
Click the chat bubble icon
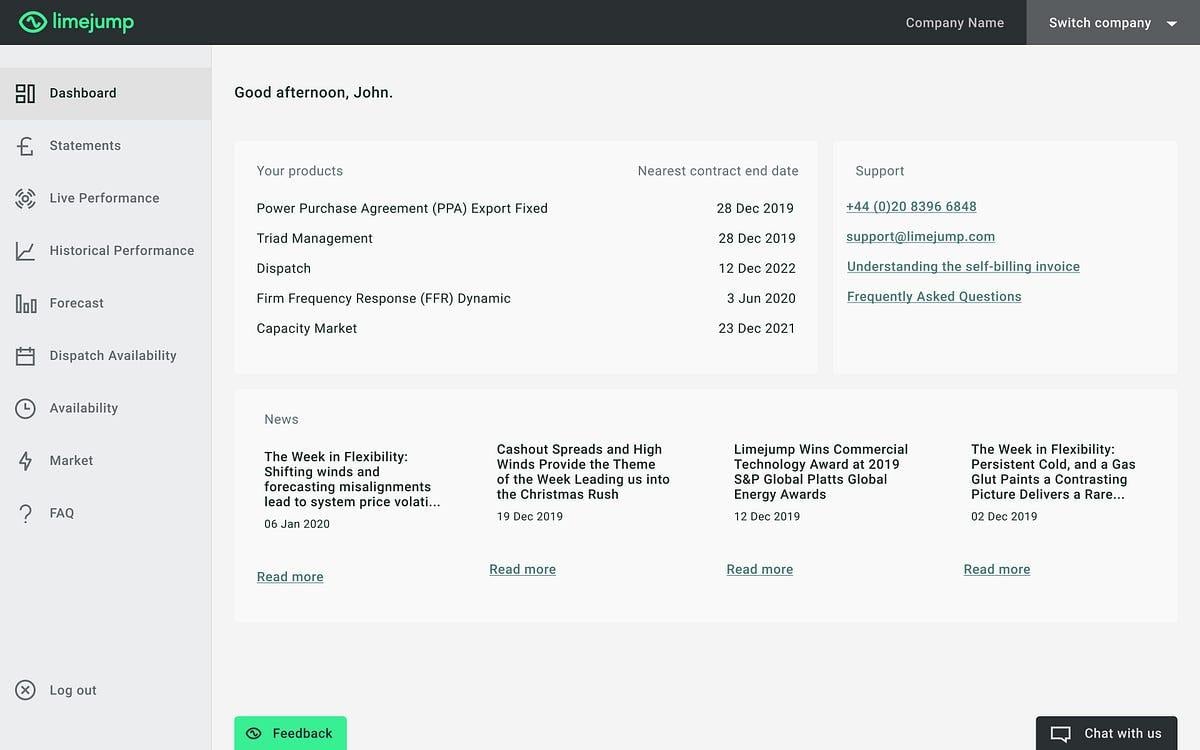point(1061,734)
